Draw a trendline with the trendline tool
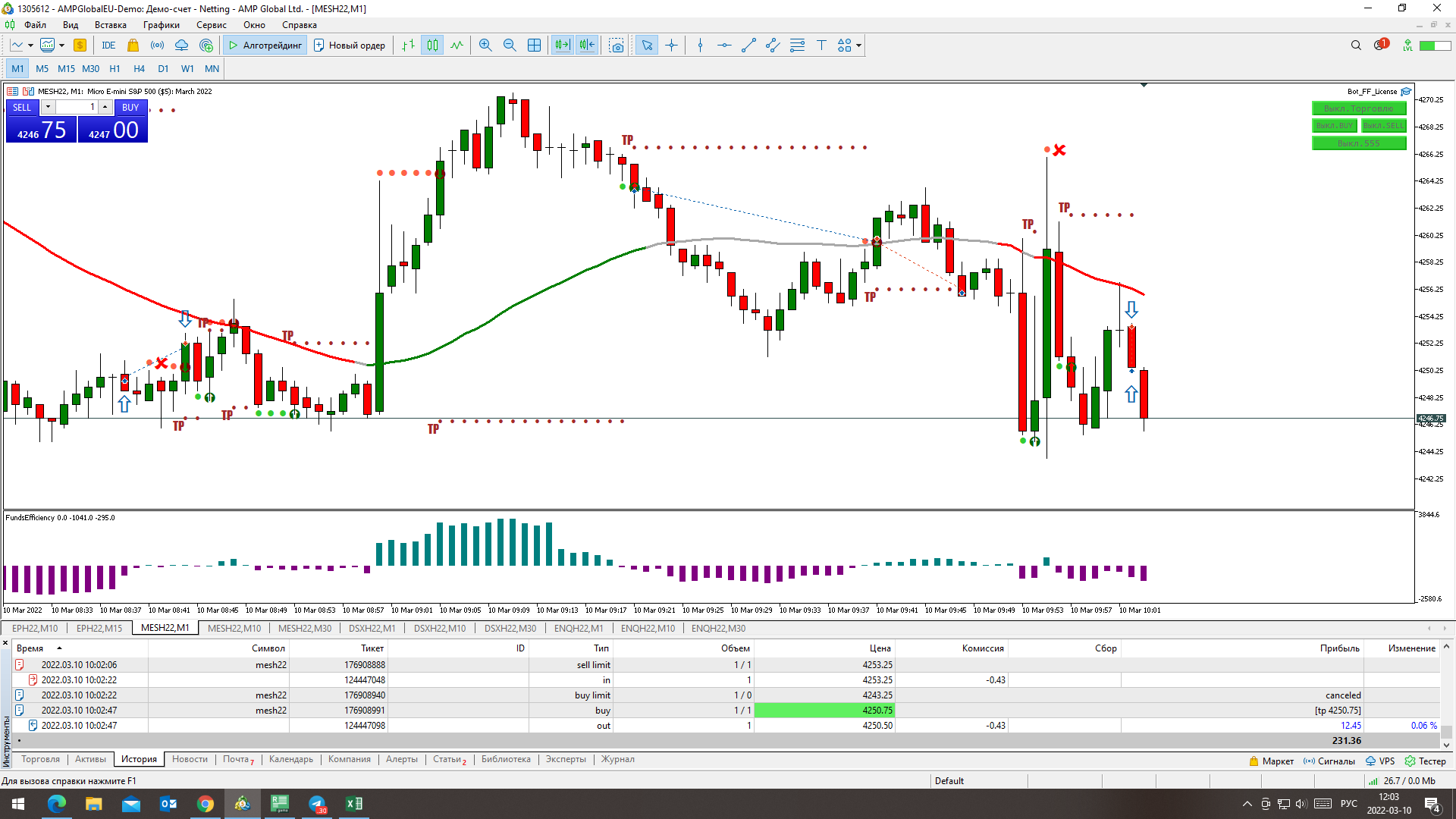Viewport: 1456px width, 819px height. pos(748,45)
